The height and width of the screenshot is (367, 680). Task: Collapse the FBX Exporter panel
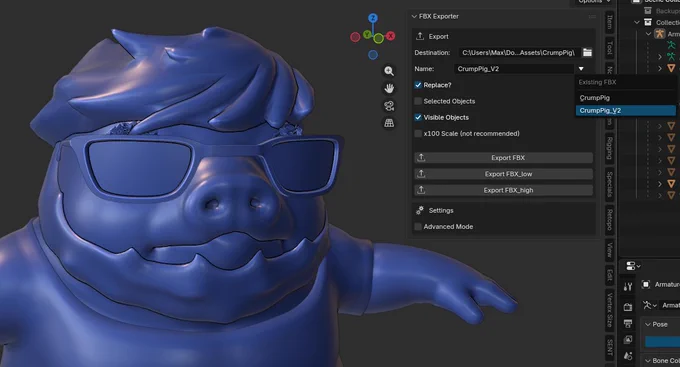tap(414, 16)
